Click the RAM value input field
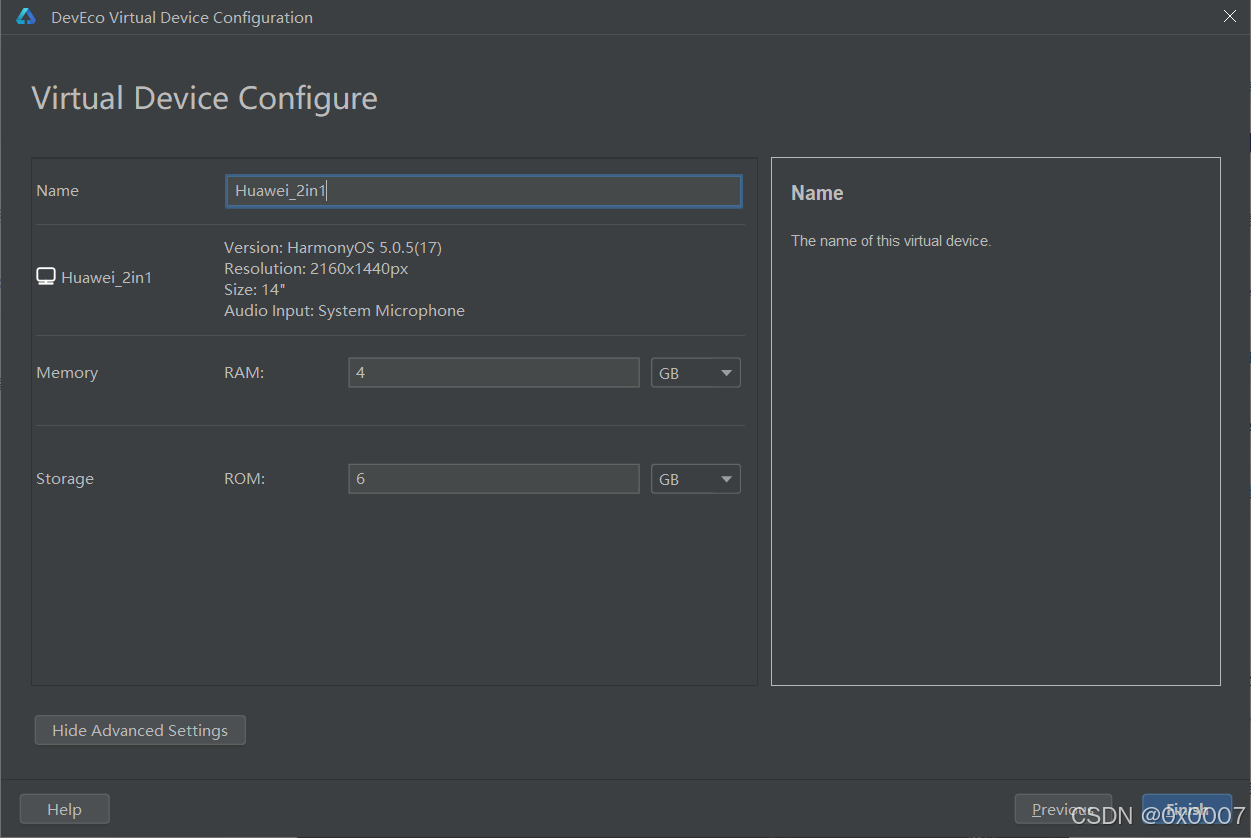Screen dimensions: 1251x838 click(x=494, y=373)
